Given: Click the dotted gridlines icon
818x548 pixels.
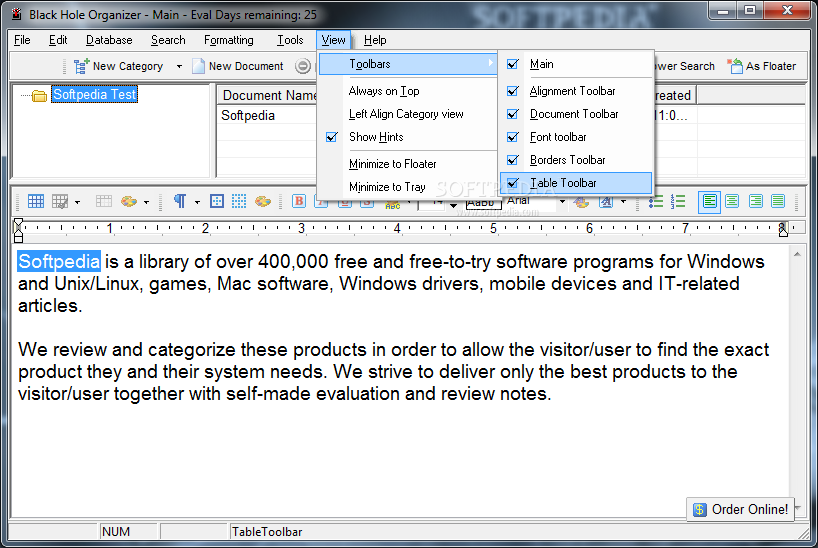Looking at the screenshot, I should [239, 201].
